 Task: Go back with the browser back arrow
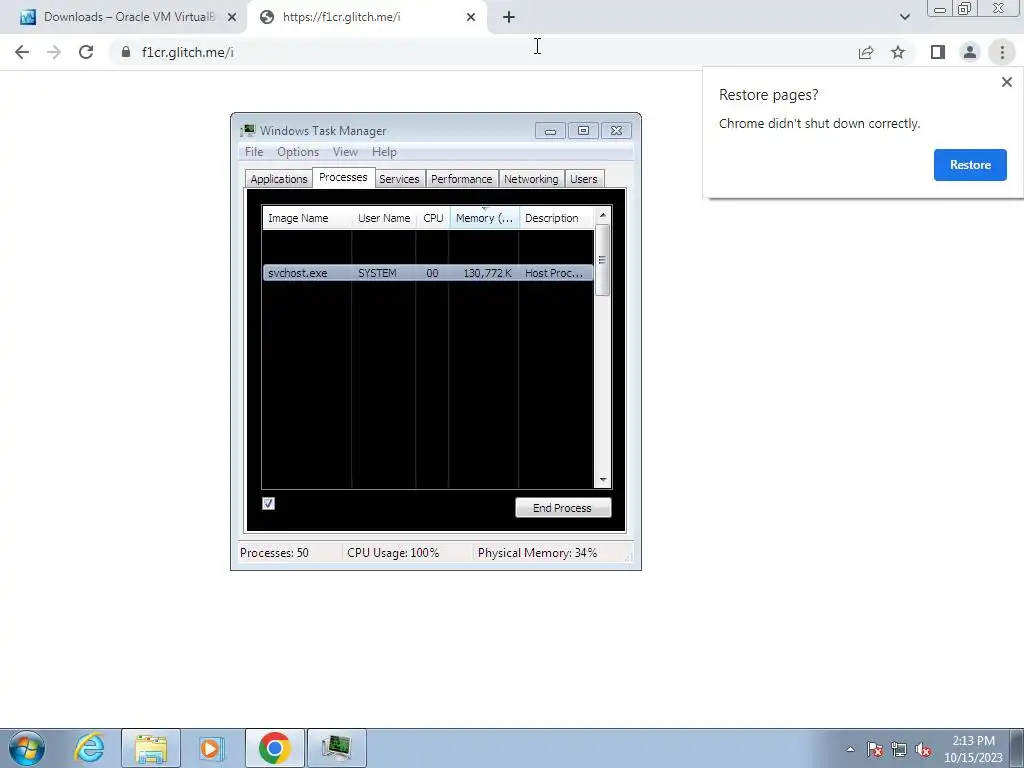pos(22,52)
